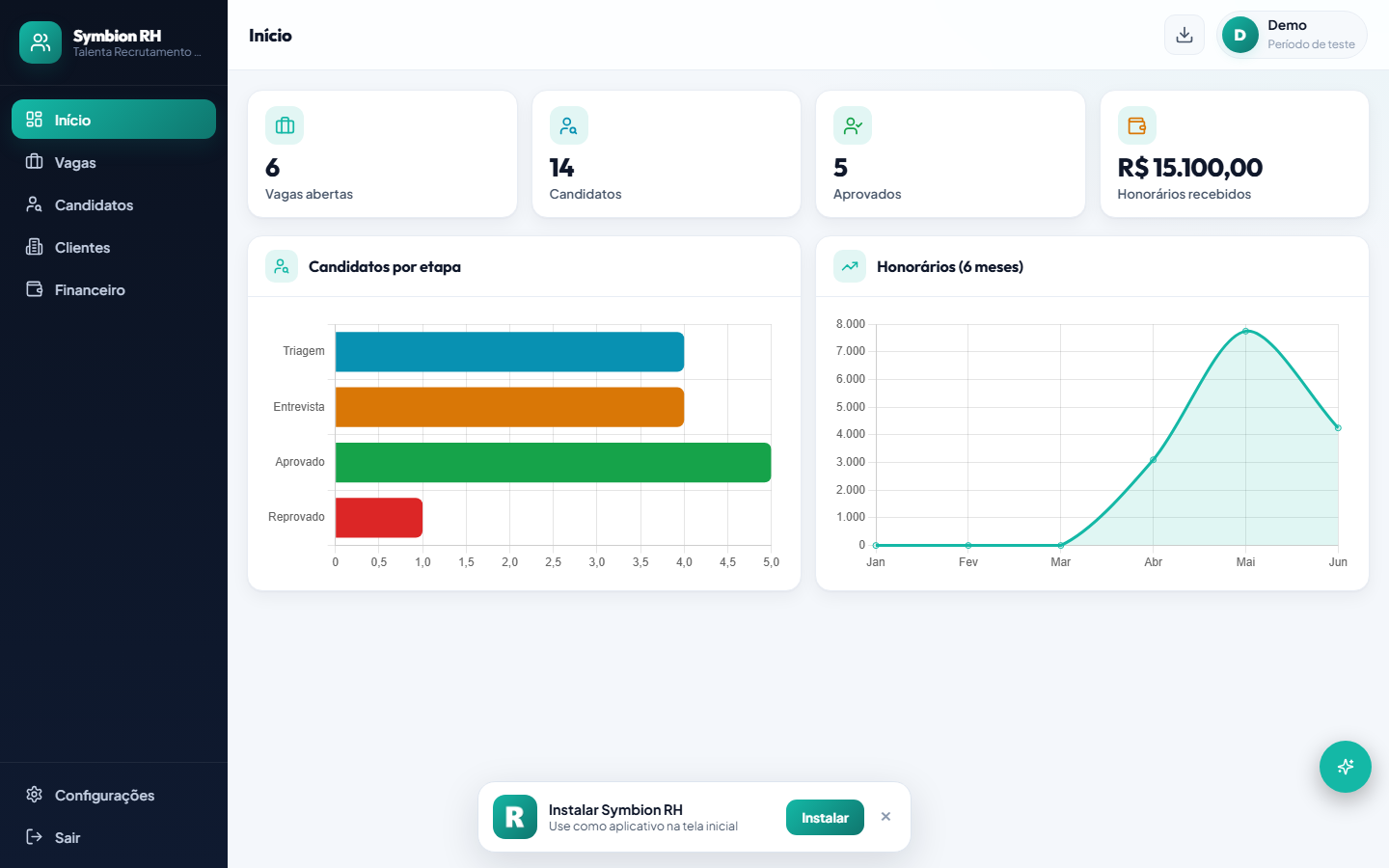Click the Vagas briefcase icon in sidebar

pyautogui.click(x=35, y=162)
